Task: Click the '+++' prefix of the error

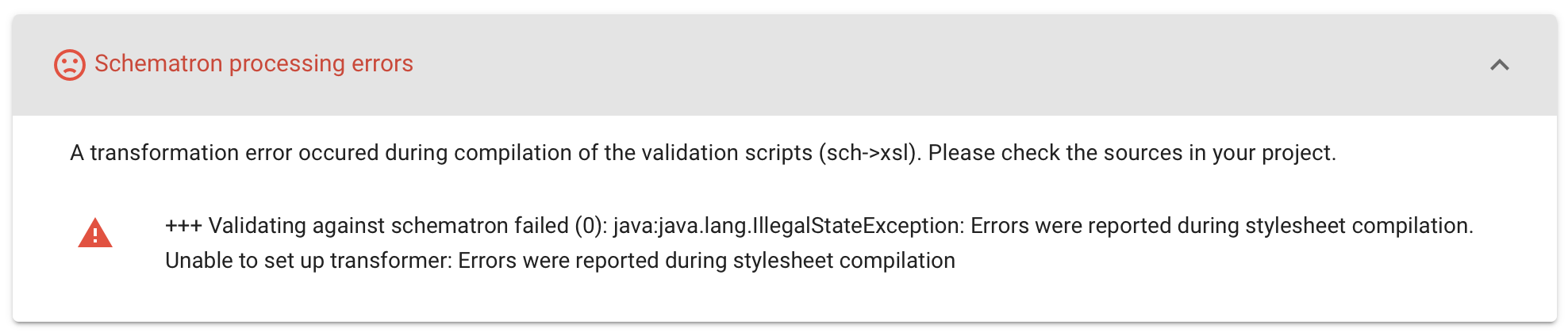Action: tap(183, 226)
